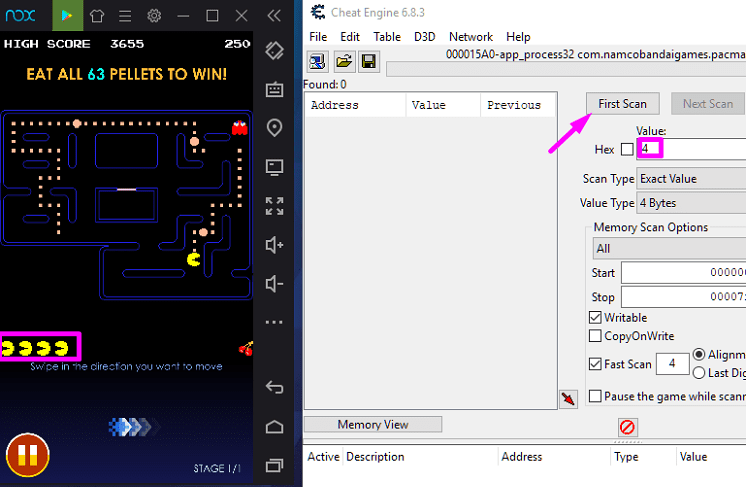The width and height of the screenshot is (746, 487).
Task: Click the Address column header in address table
Action: (x=554, y=457)
